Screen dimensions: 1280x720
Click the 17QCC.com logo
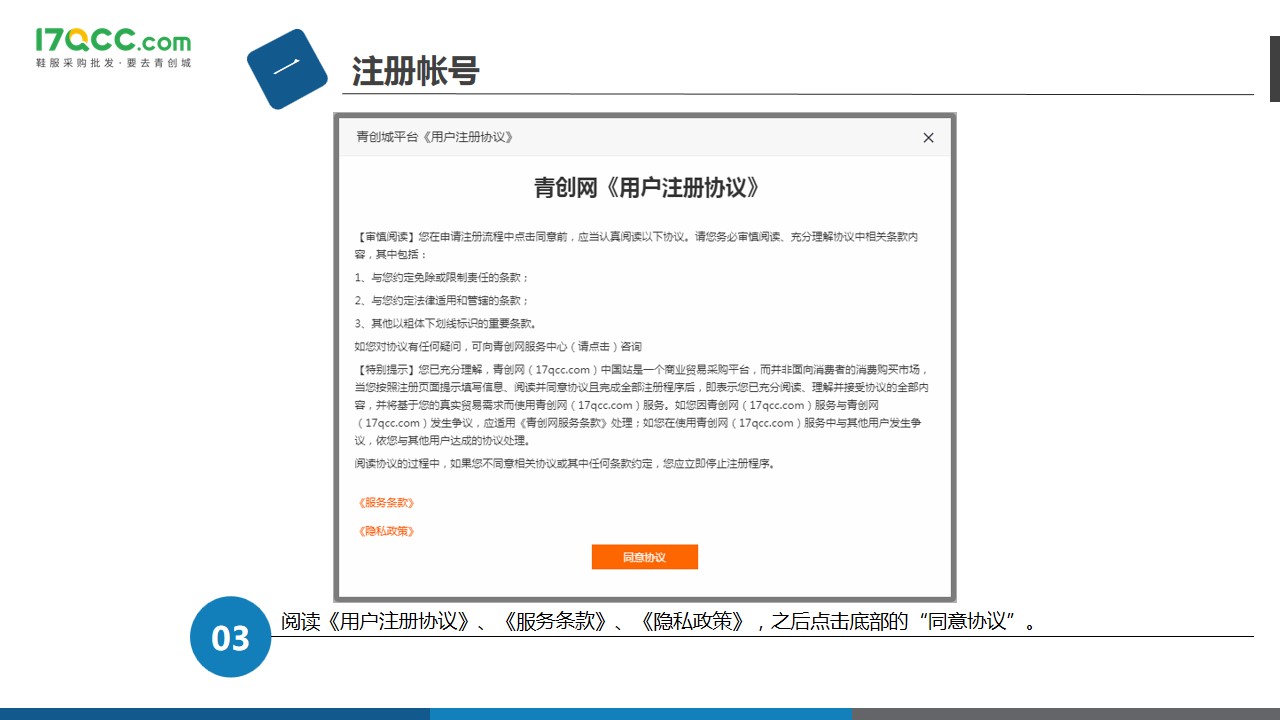tap(112, 41)
